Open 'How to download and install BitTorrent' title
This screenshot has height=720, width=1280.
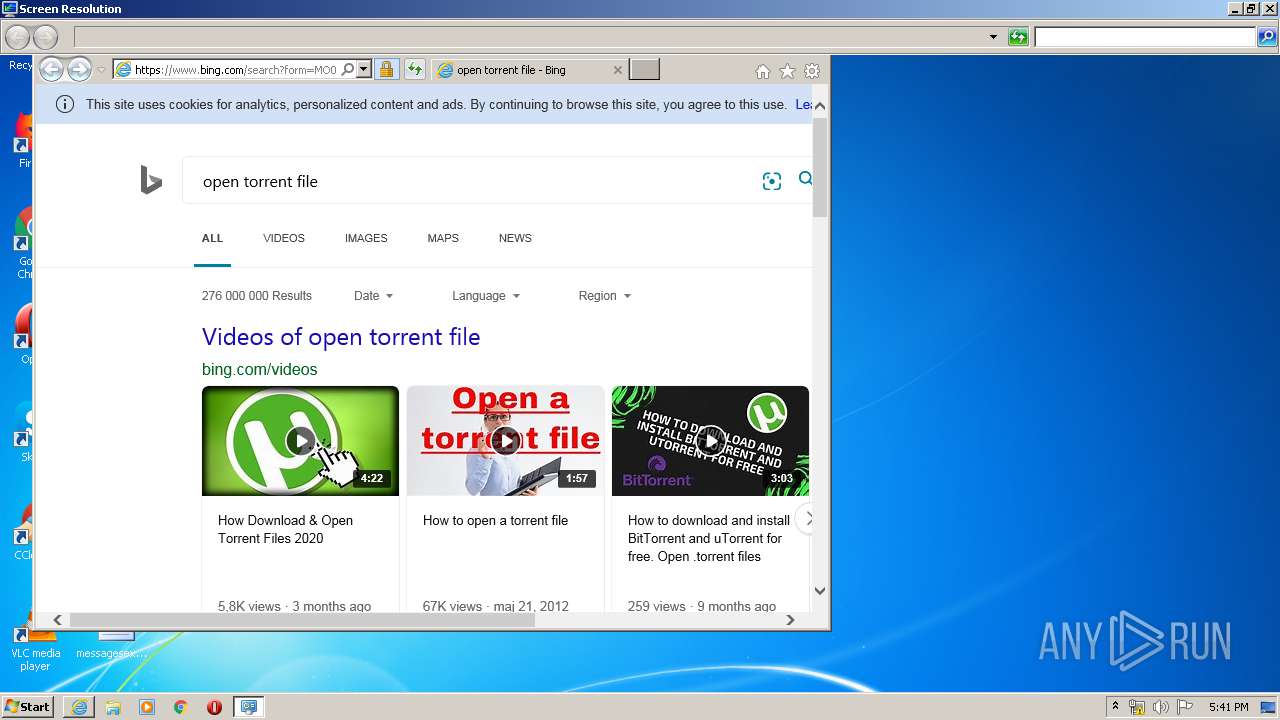point(708,538)
